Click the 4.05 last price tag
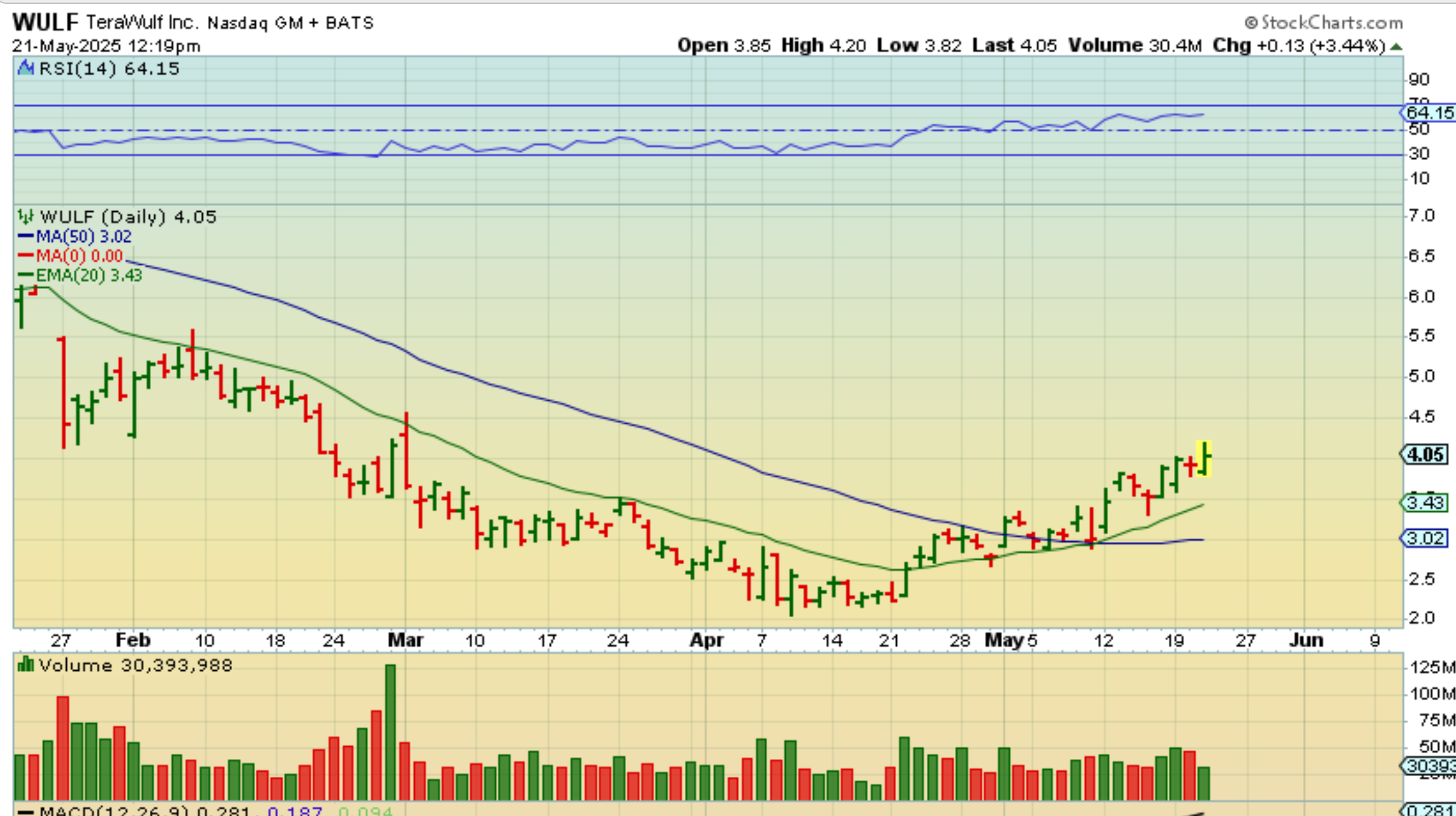 coord(1426,454)
